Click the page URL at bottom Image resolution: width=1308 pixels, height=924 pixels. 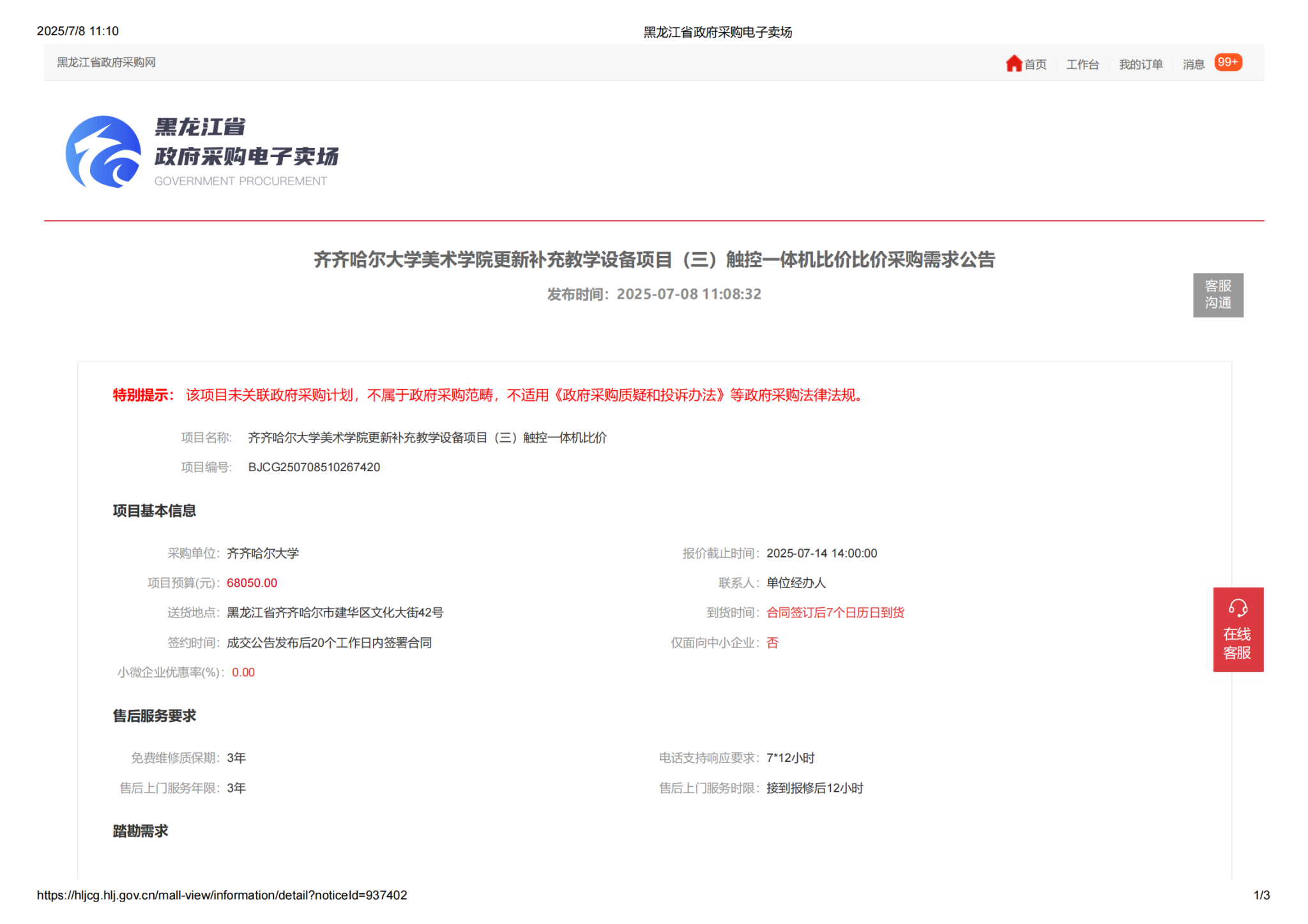click(222, 895)
